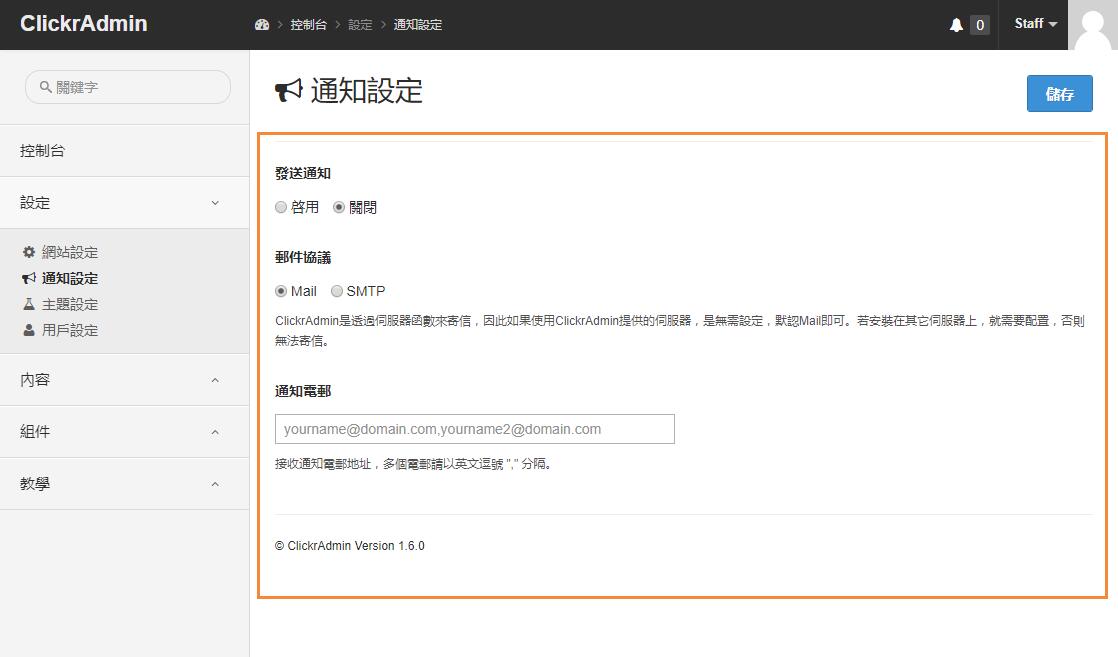This screenshot has height=657, width=1118.
Task: Collapse the 設定 sidebar section chevron
Action: 215,203
